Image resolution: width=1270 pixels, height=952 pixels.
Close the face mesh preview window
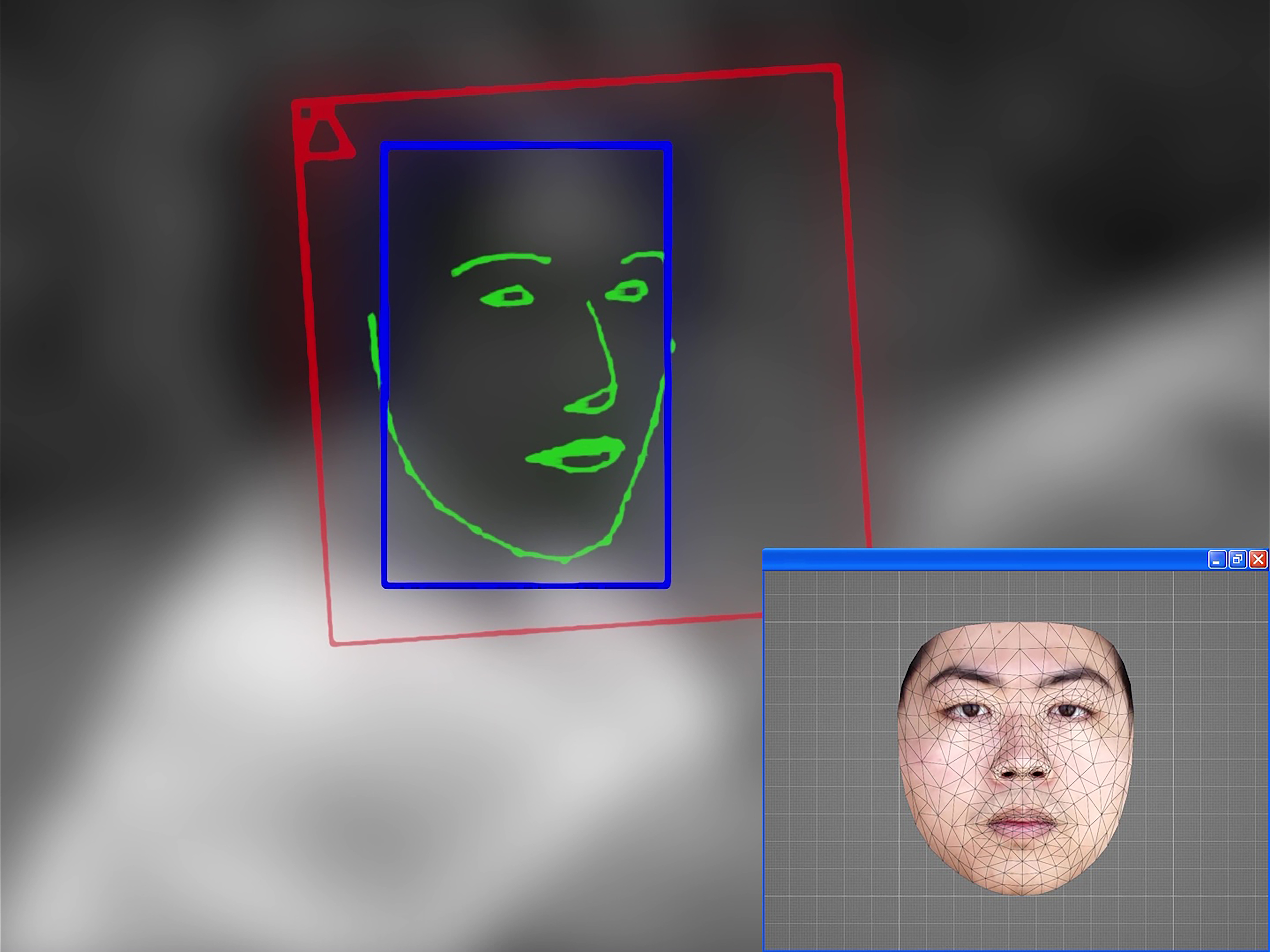1258,560
